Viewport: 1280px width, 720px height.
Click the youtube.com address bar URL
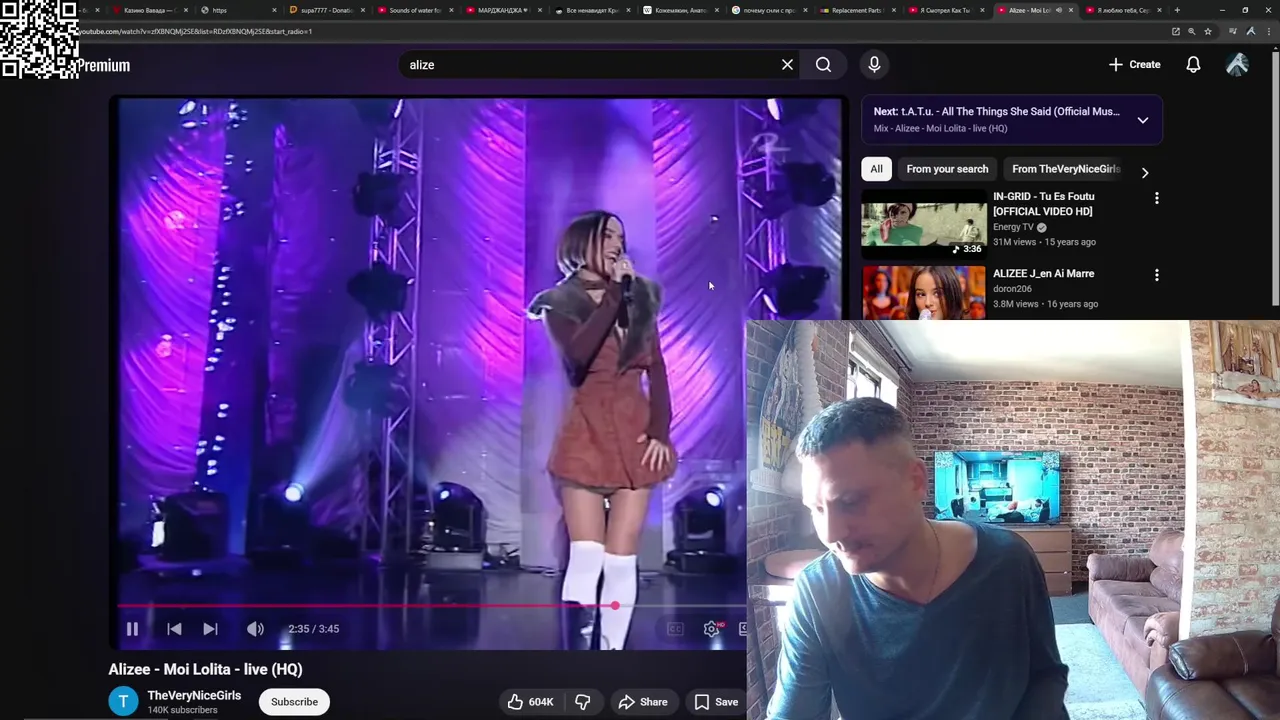coord(195,31)
